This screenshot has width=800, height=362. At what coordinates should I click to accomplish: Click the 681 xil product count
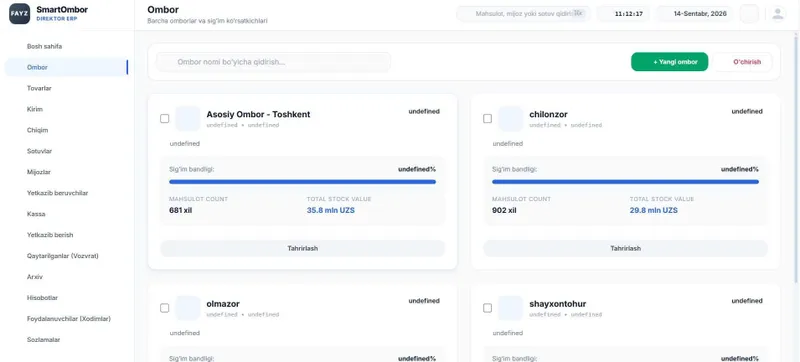(x=181, y=210)
